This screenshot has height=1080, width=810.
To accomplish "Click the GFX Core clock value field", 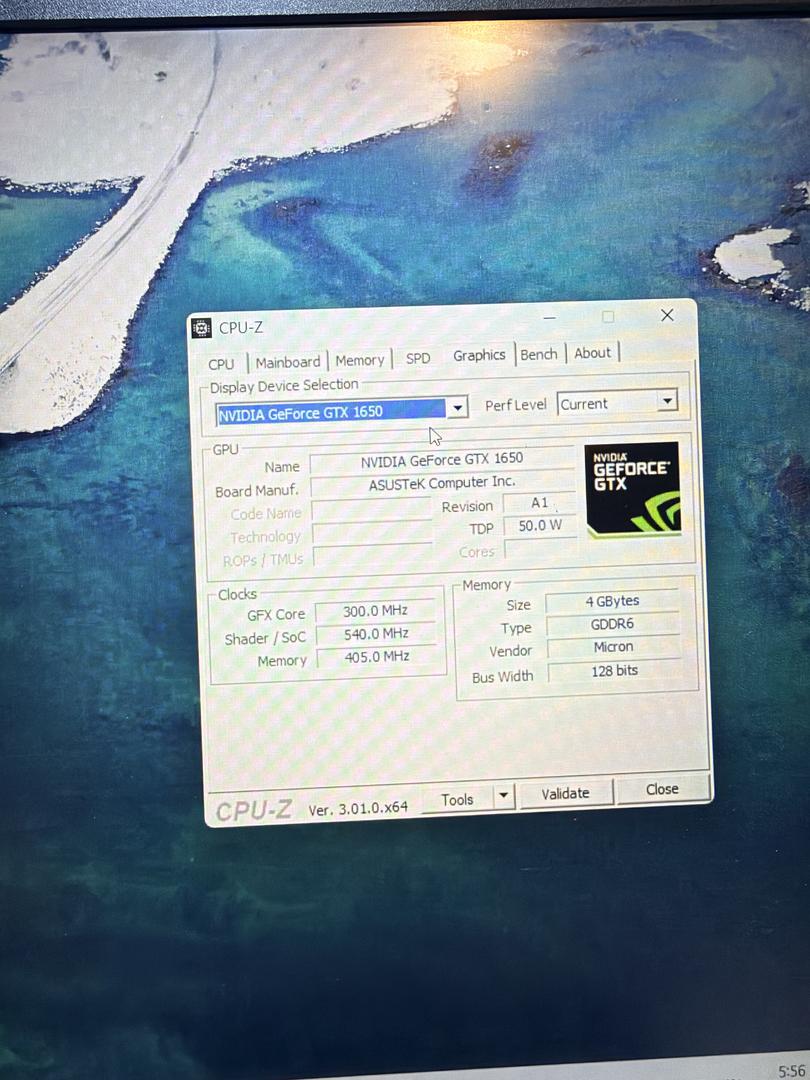I will pyautogui.click(x=375, y=610).
